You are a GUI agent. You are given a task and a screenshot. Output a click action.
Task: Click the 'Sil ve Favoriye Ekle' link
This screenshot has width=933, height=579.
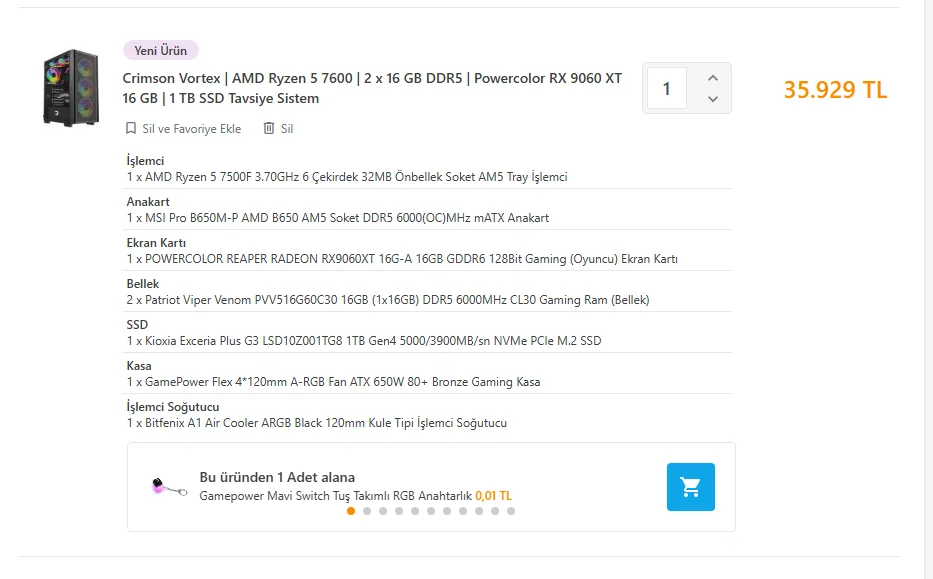[x=192, y=129]
